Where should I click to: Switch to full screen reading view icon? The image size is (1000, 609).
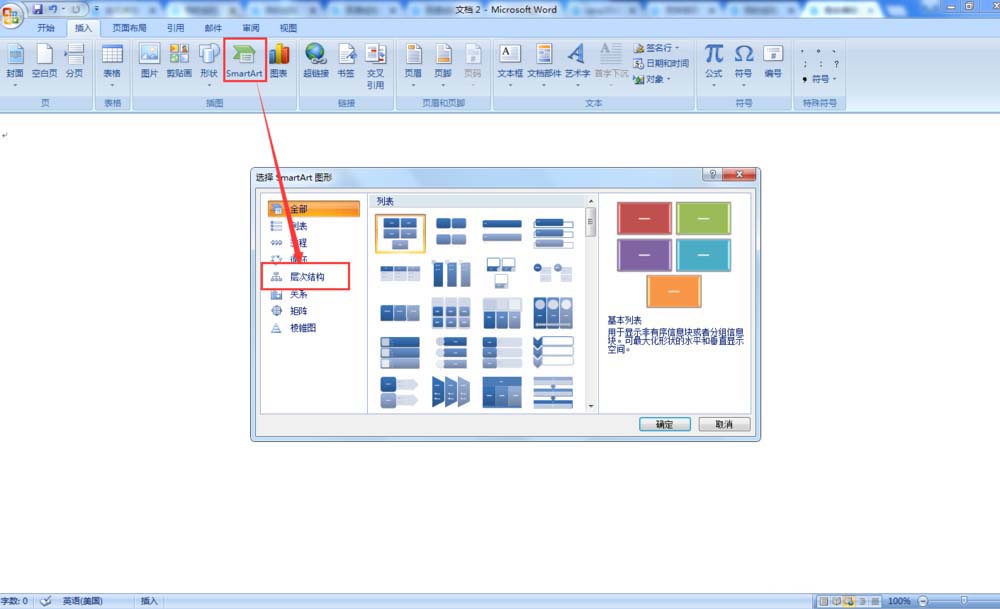(836, 601)
